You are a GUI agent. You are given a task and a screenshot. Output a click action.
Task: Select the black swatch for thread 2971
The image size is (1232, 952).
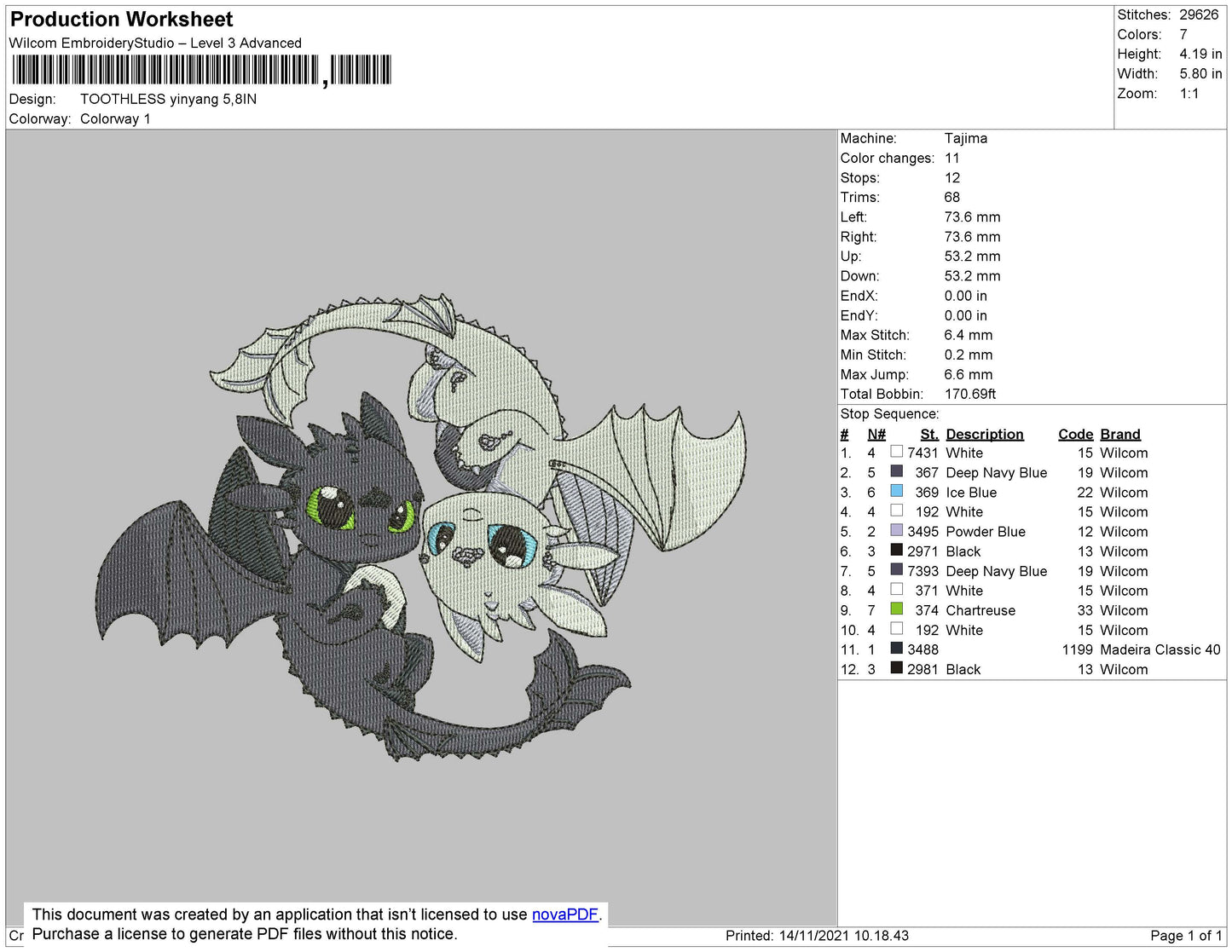pos(896,551)
